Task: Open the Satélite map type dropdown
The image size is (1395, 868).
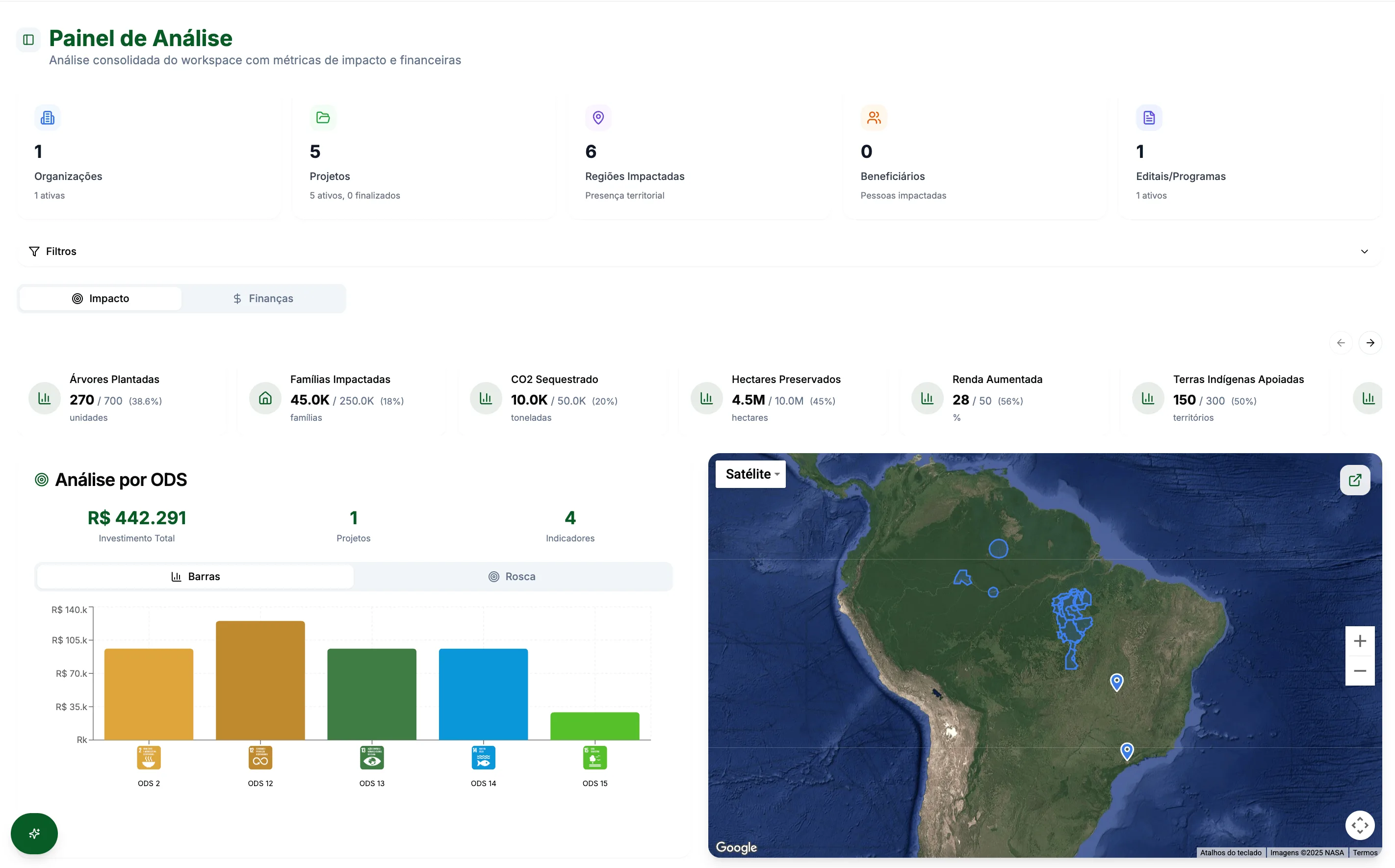Action: (750, 474)
